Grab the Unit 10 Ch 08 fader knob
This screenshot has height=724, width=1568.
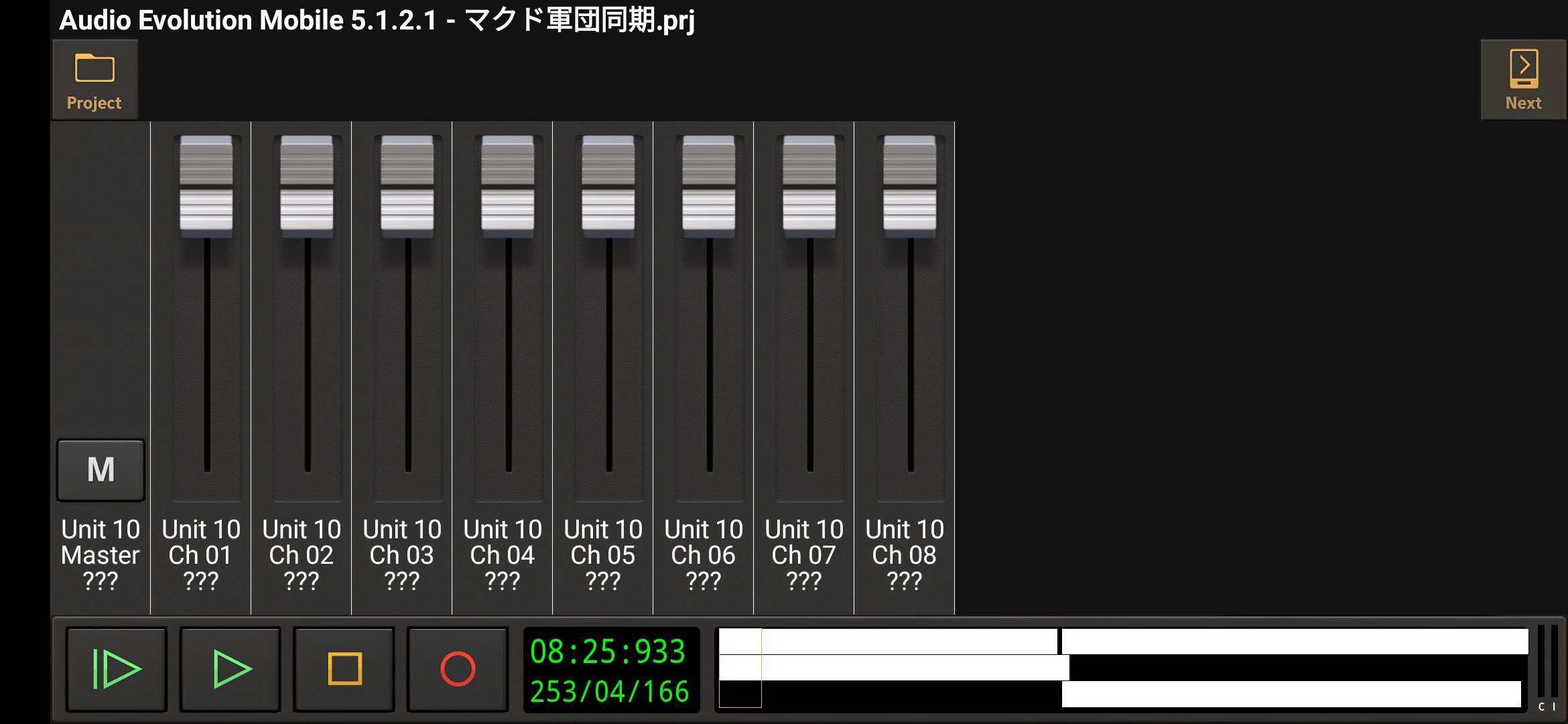tap(910, 186)
